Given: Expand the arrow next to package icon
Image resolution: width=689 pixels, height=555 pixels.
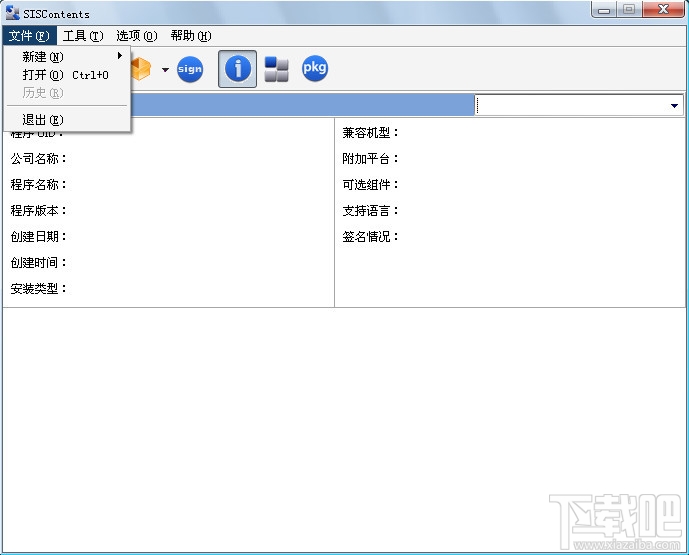Looking at the screenshot, I should pos(165,69).
